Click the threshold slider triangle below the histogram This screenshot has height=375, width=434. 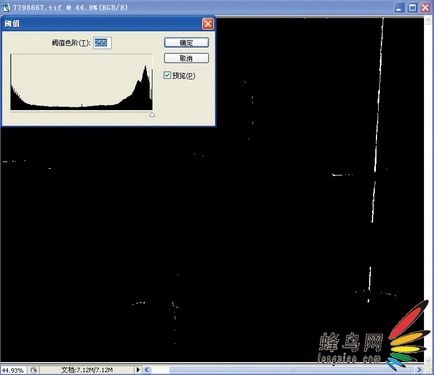pyautogui.click(x=152, y=114)
